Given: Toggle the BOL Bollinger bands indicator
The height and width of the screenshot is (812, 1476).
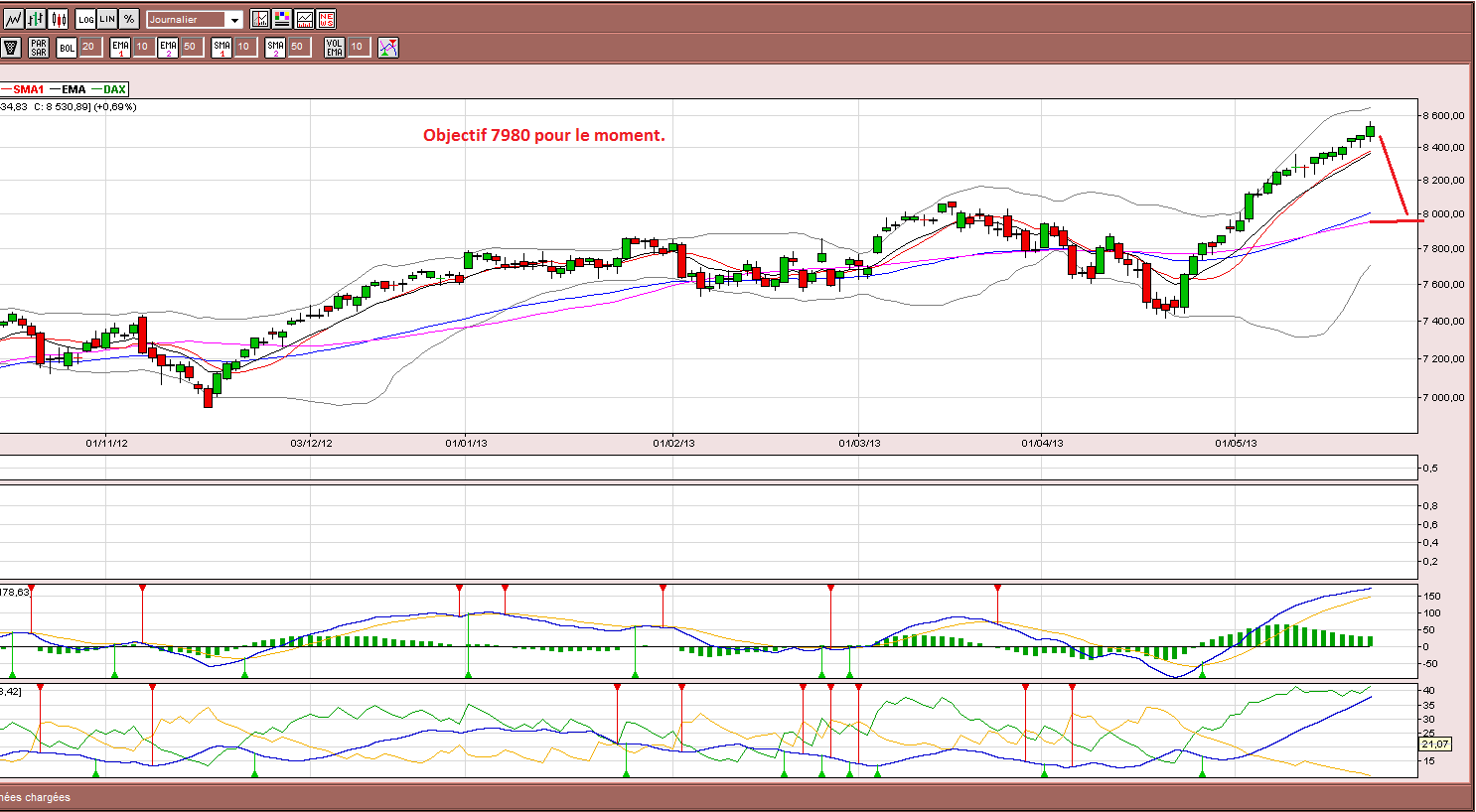Looking at the screenshot, I should pos(67,47).
